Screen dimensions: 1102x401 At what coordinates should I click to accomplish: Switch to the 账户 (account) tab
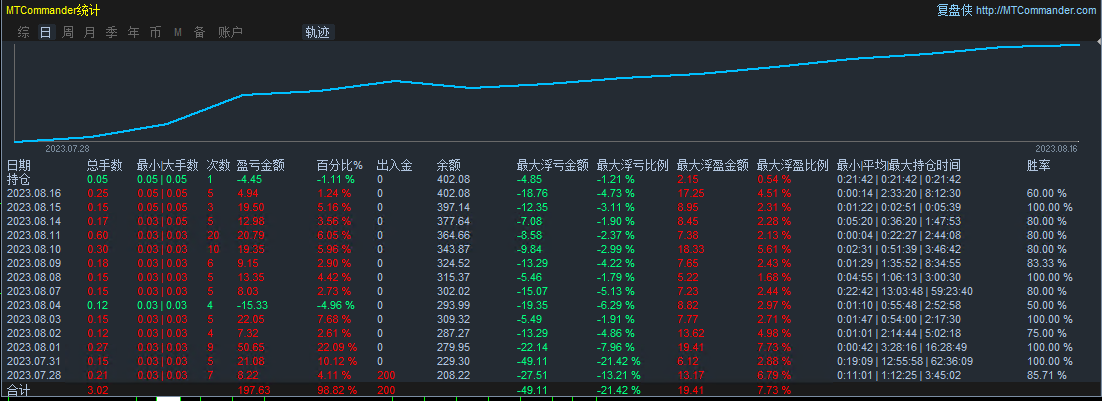tap(230, 32)
